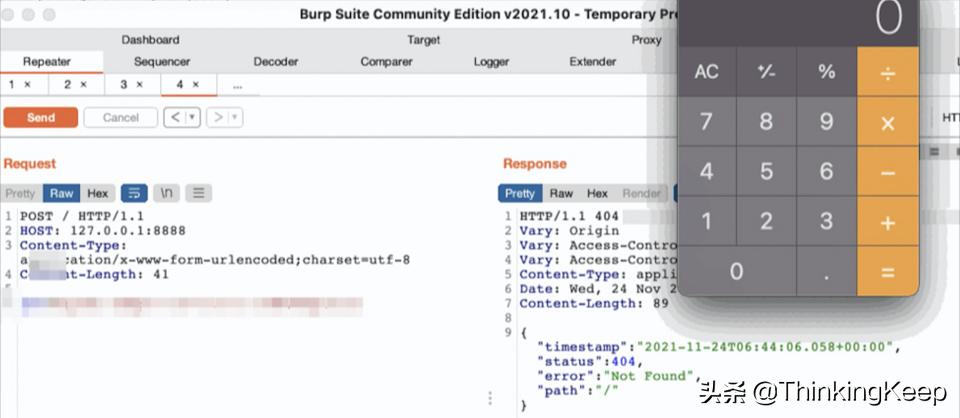Open the Decoder tab
This screenshot has width=960, height=418.
(x=275, y=62)
